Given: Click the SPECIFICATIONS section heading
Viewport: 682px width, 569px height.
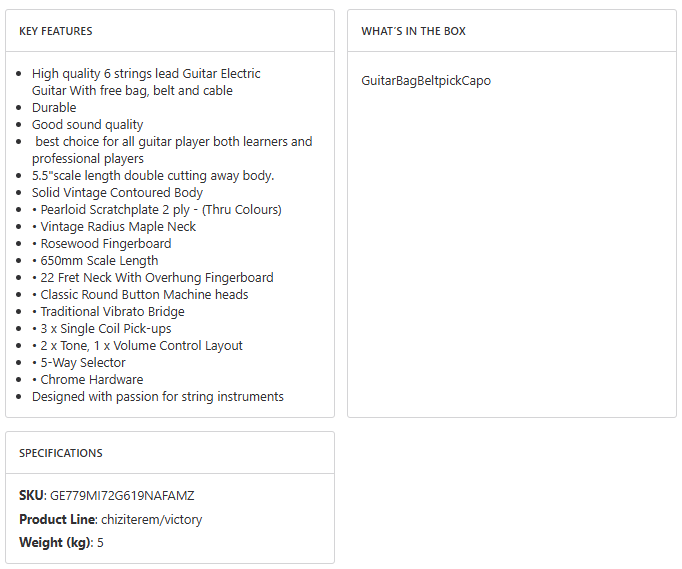Looking at the screenshot, I should coord(61,453).
